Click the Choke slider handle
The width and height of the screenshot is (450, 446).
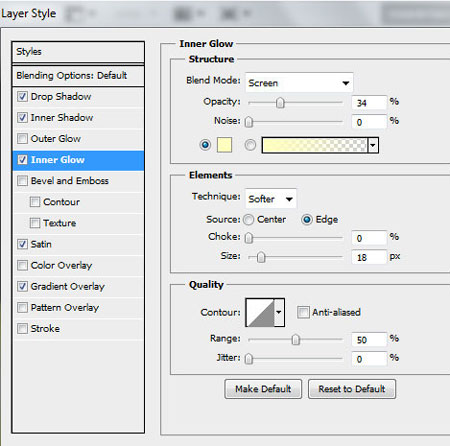249,238
